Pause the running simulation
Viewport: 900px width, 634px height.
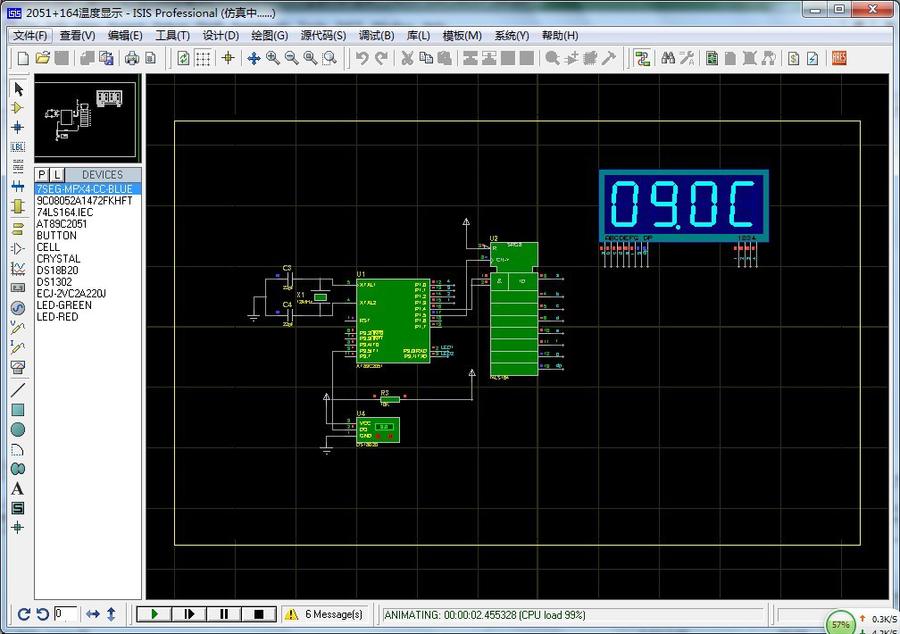(x=223, y=614)
